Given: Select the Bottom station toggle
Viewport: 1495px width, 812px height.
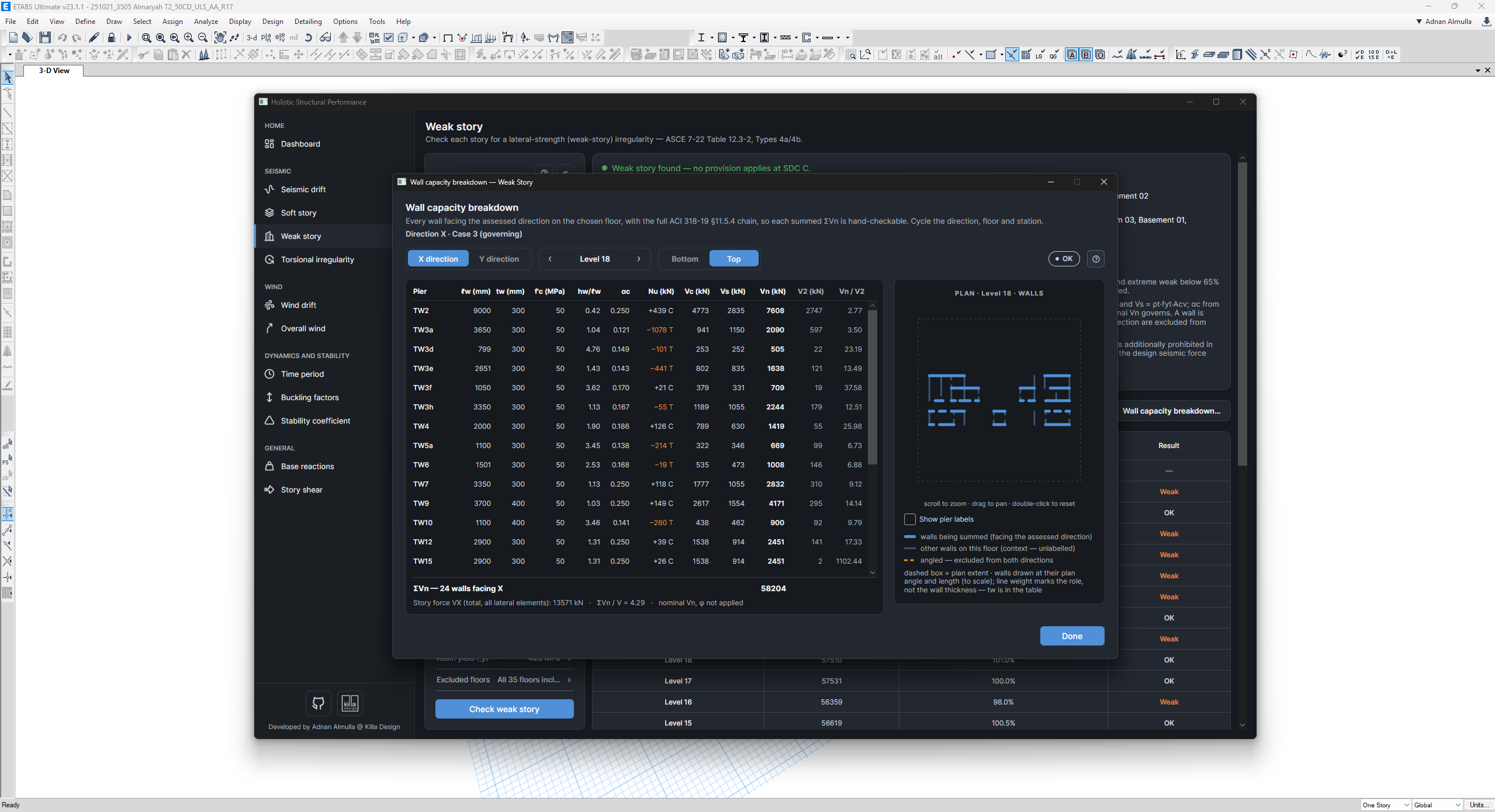Looking at the screenshot, I should tap(684, 259).
